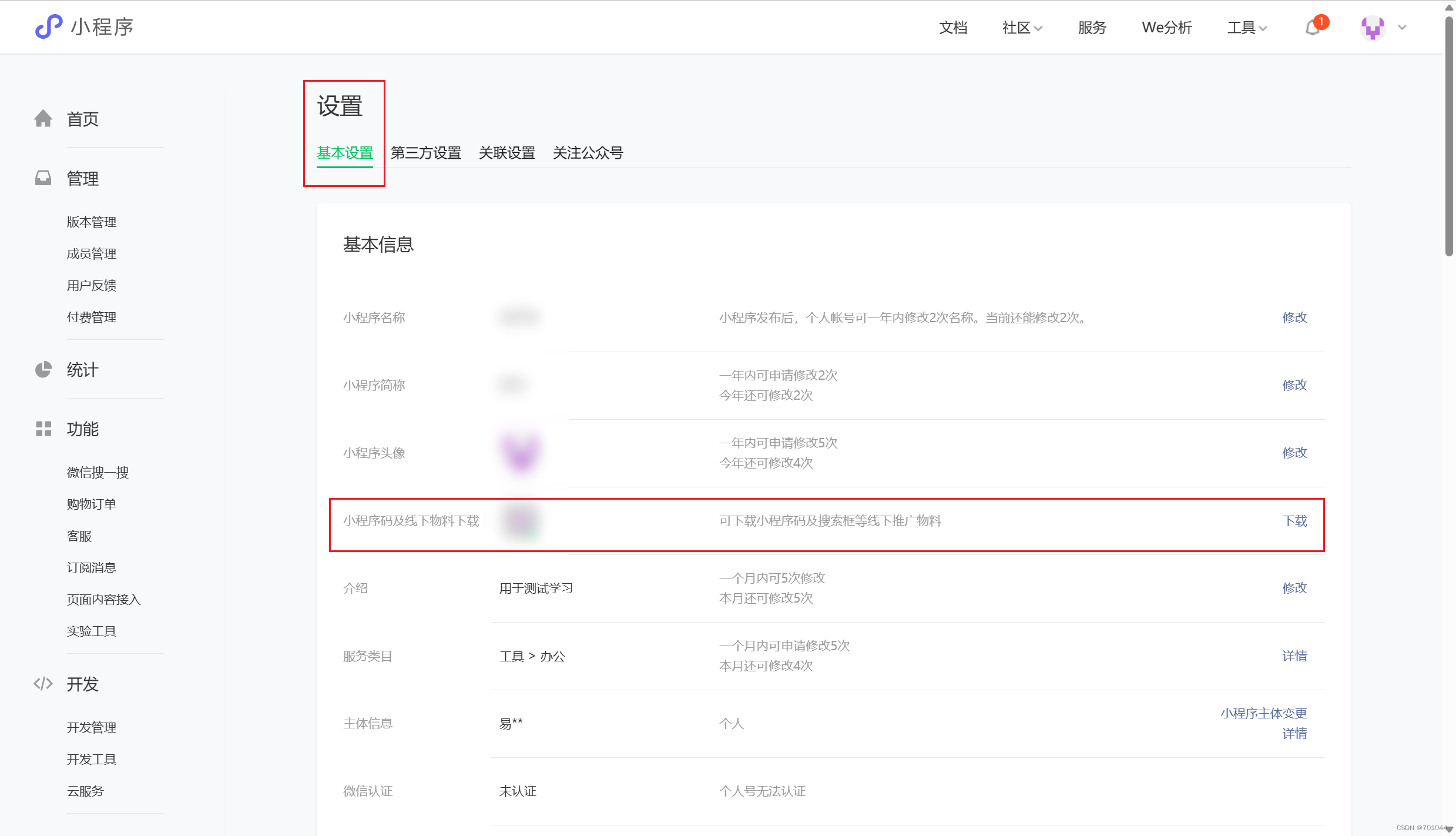Open the 关注公众号 tab
The width and height of the screenshot is (1456, 836).
(588, 153)
